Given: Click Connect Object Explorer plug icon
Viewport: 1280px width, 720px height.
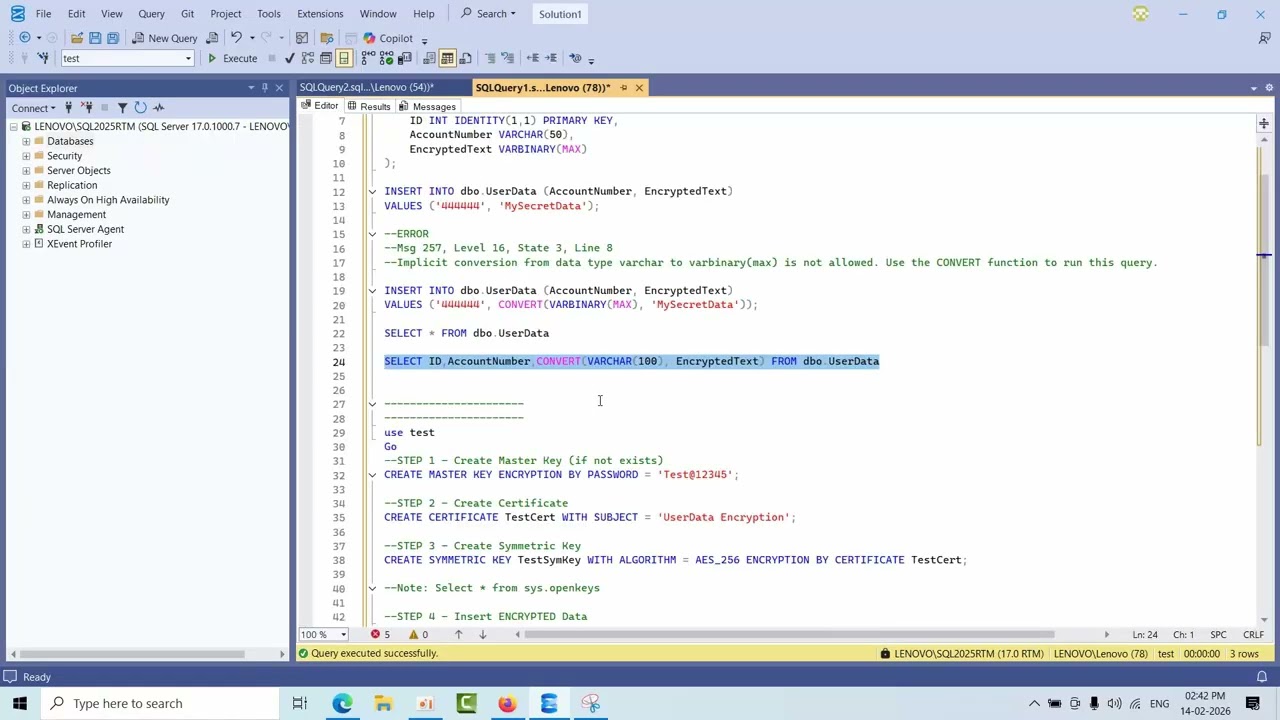Looking at the screenshot, I should click(68, 108).
